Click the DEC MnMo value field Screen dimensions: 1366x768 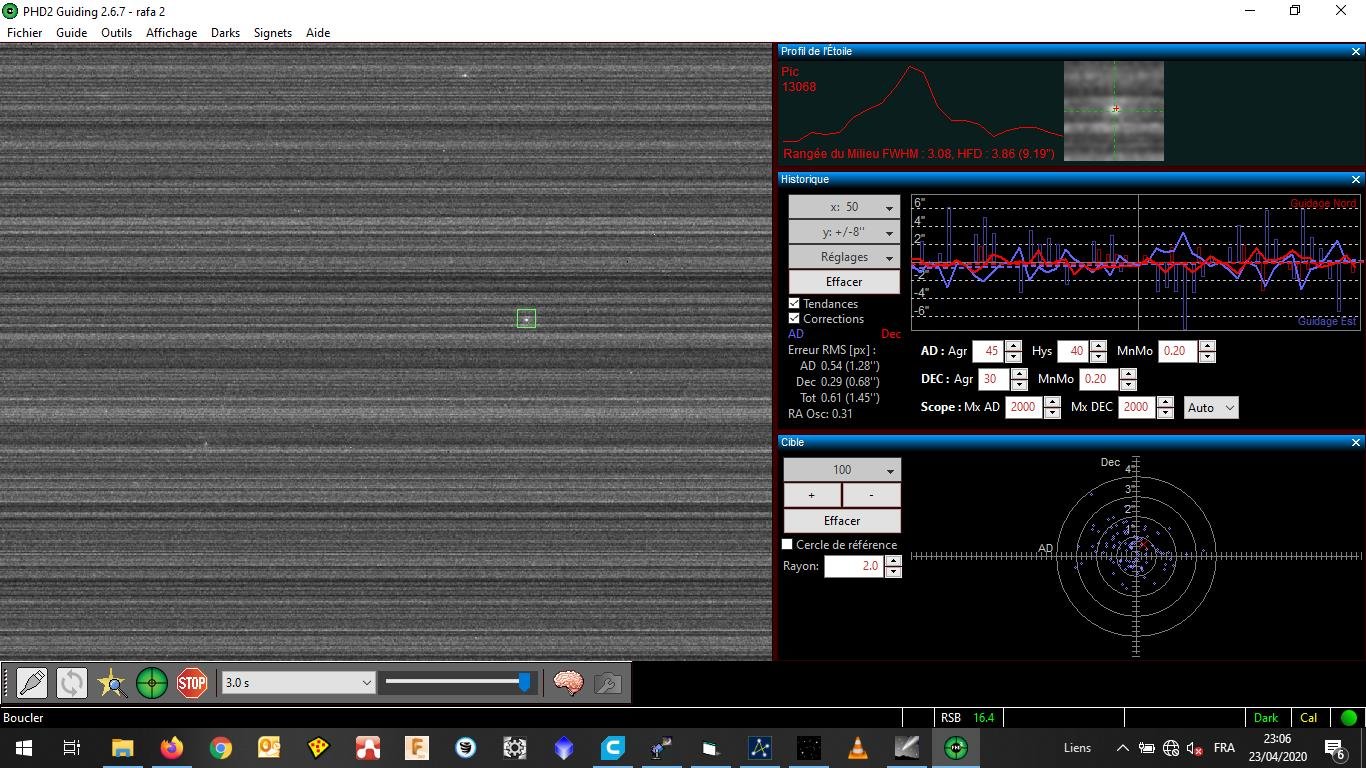click(1099, 379)
